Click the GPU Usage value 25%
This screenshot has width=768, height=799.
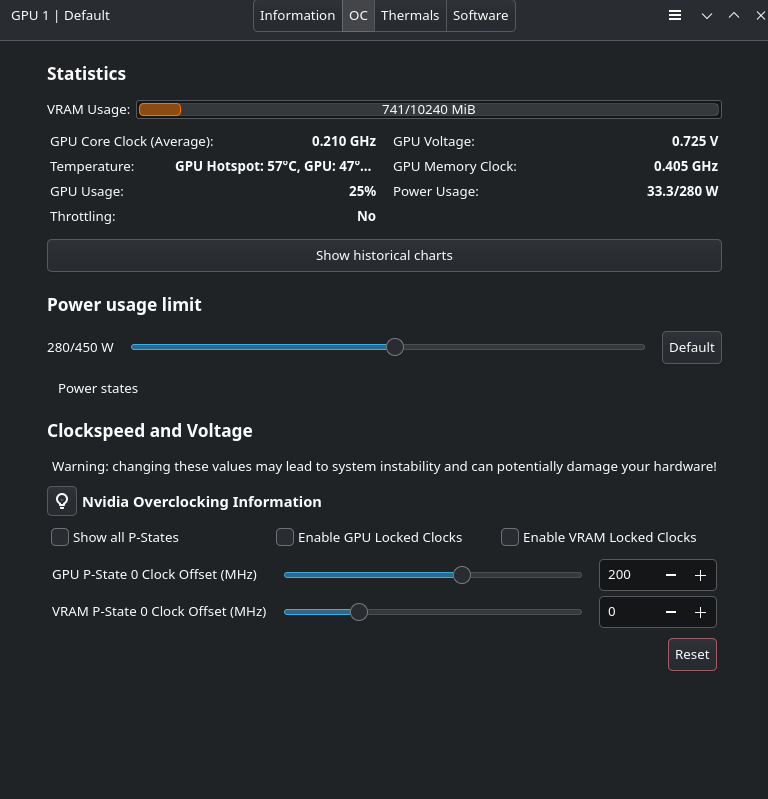coord(362,191)
